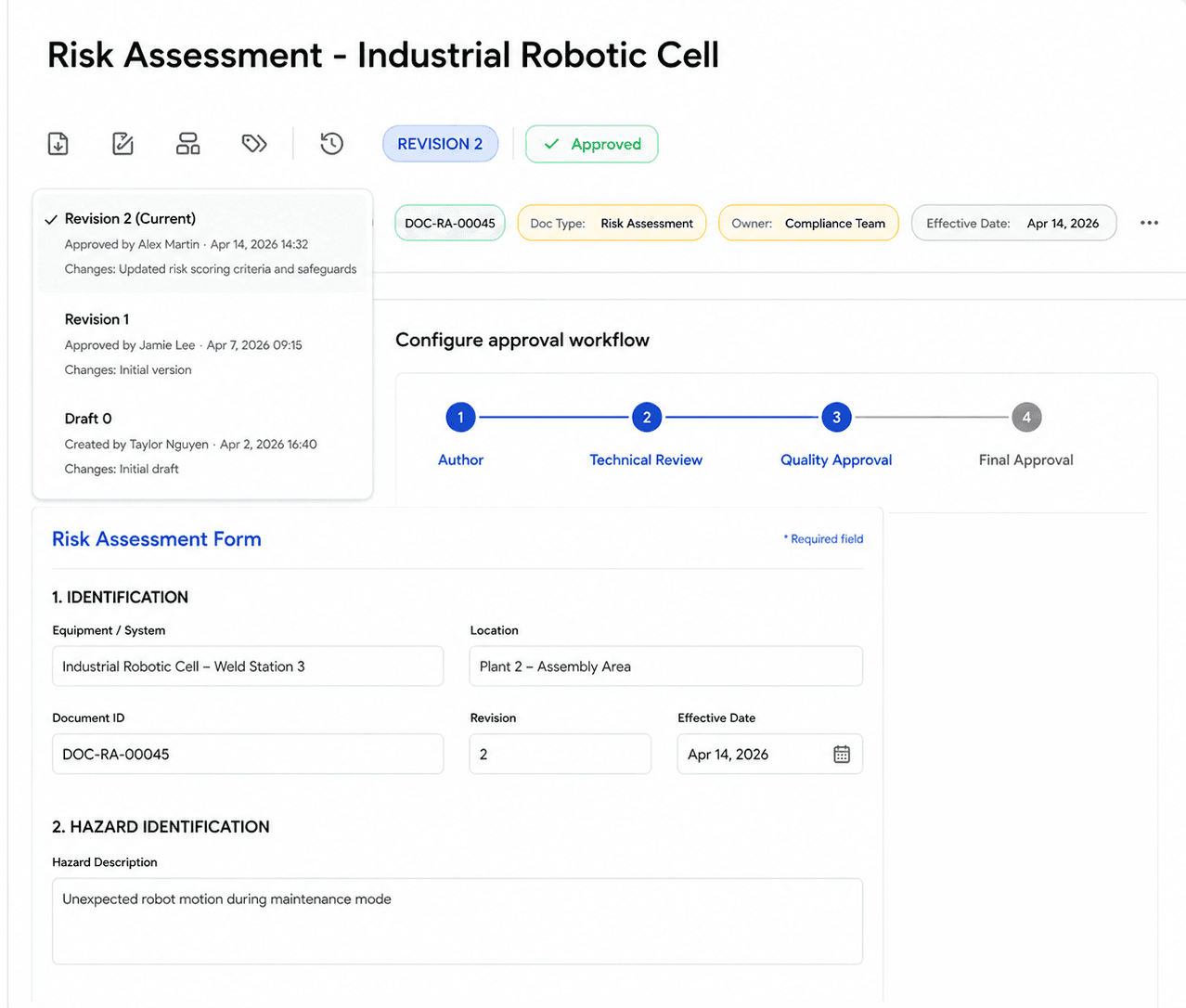Click the Revision number input field
This screenshot has height=1008, width=1186.
pos(561,754)
